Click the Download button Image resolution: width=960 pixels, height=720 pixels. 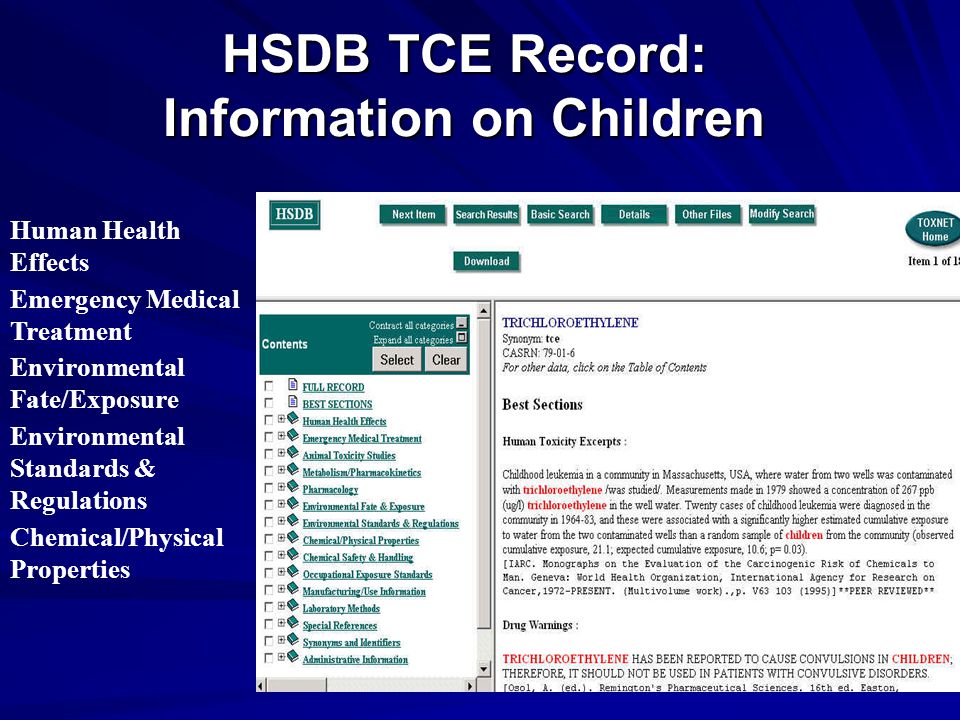[487, 261]
